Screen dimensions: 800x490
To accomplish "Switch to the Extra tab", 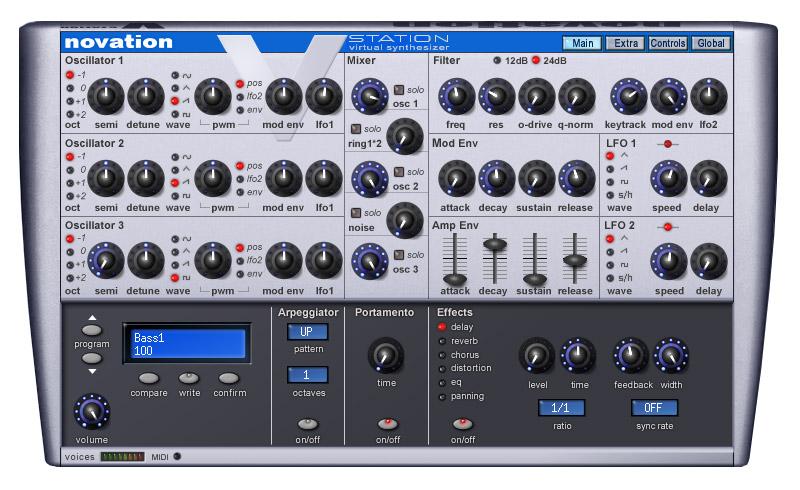I will (625, 43).
